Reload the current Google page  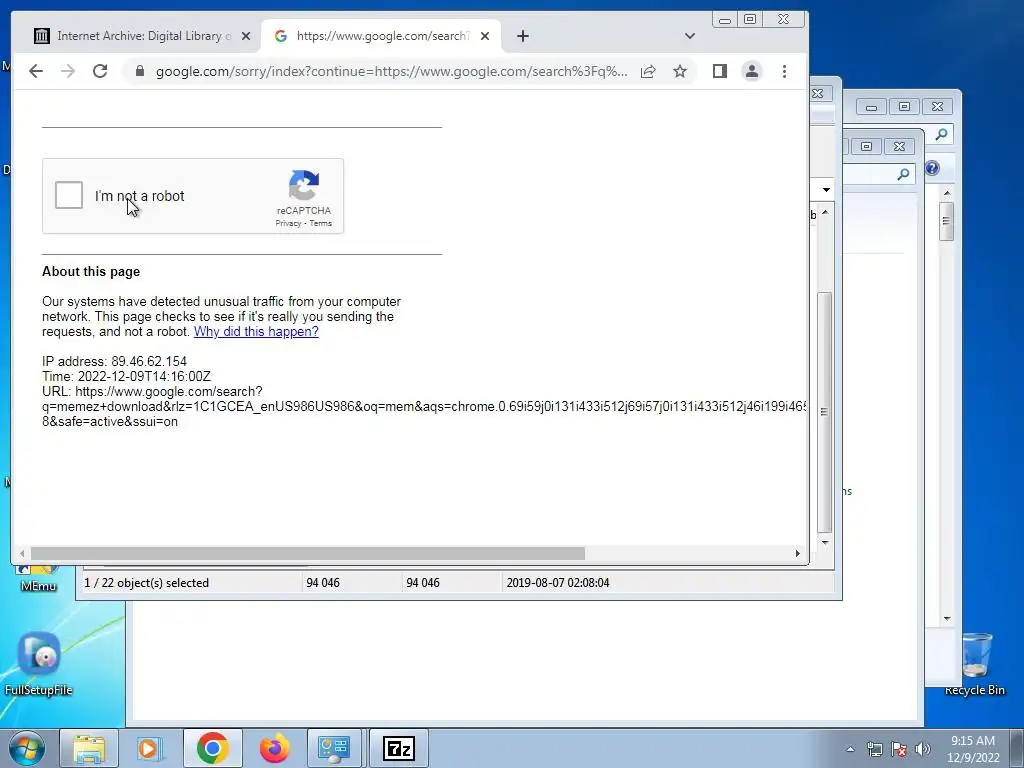pos(100,71)
